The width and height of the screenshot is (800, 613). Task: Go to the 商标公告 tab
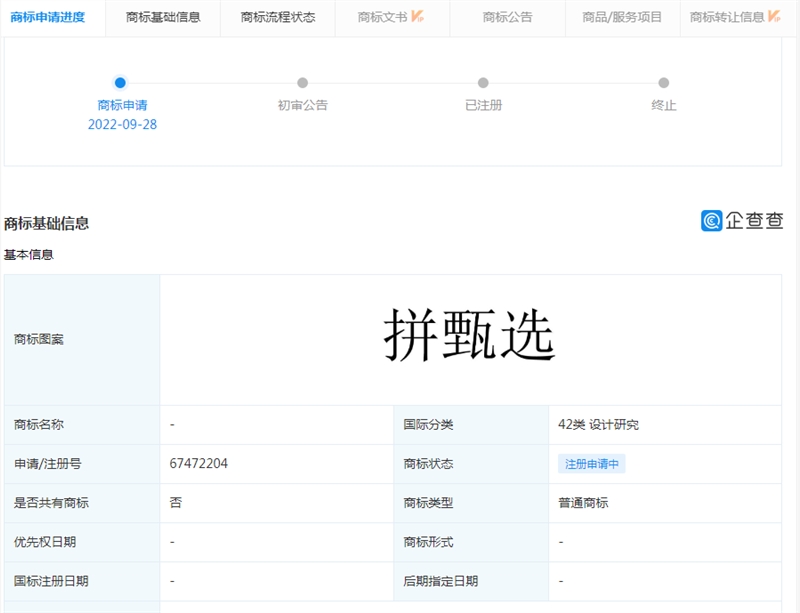pyautogui.click(x=507, y=17)
